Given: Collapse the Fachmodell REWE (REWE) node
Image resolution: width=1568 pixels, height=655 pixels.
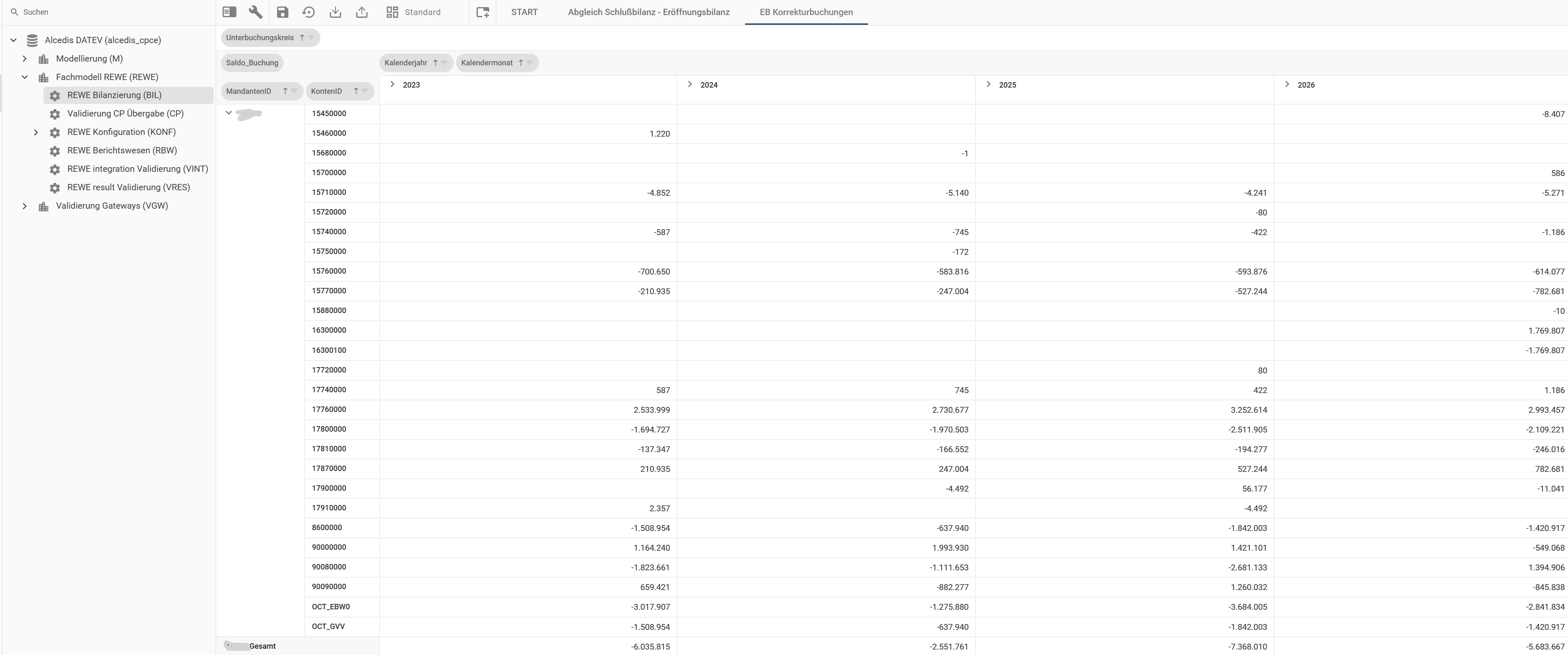Looking at the screenshot, I should pos(24,77).
